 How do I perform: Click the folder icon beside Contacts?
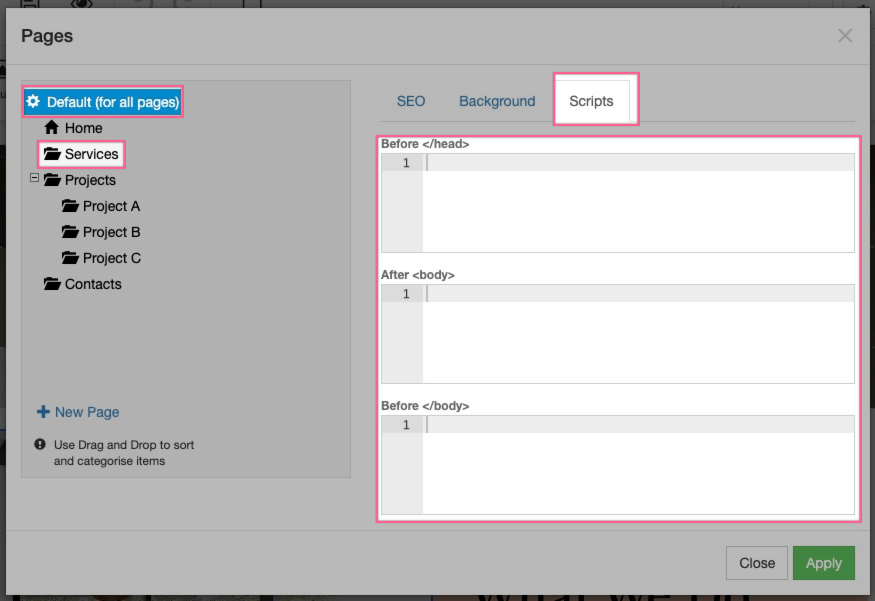(x=52, y=283)
